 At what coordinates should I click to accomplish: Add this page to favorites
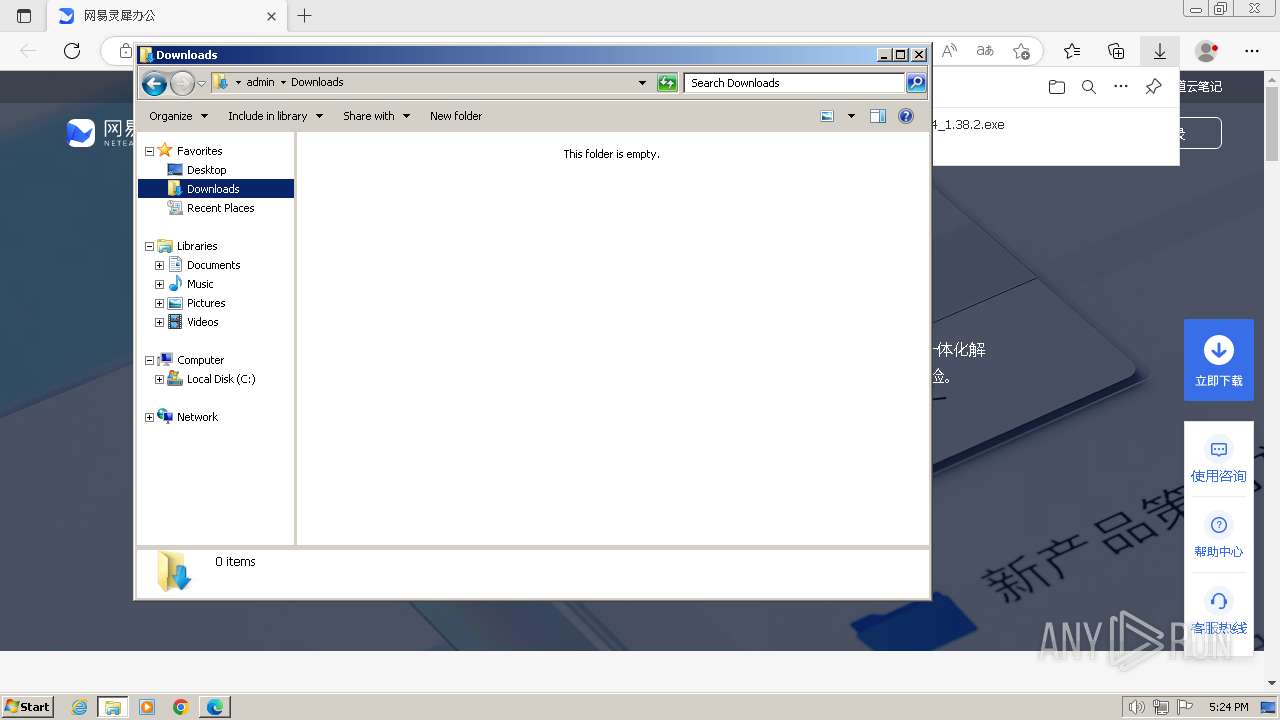pos(1021,51)
